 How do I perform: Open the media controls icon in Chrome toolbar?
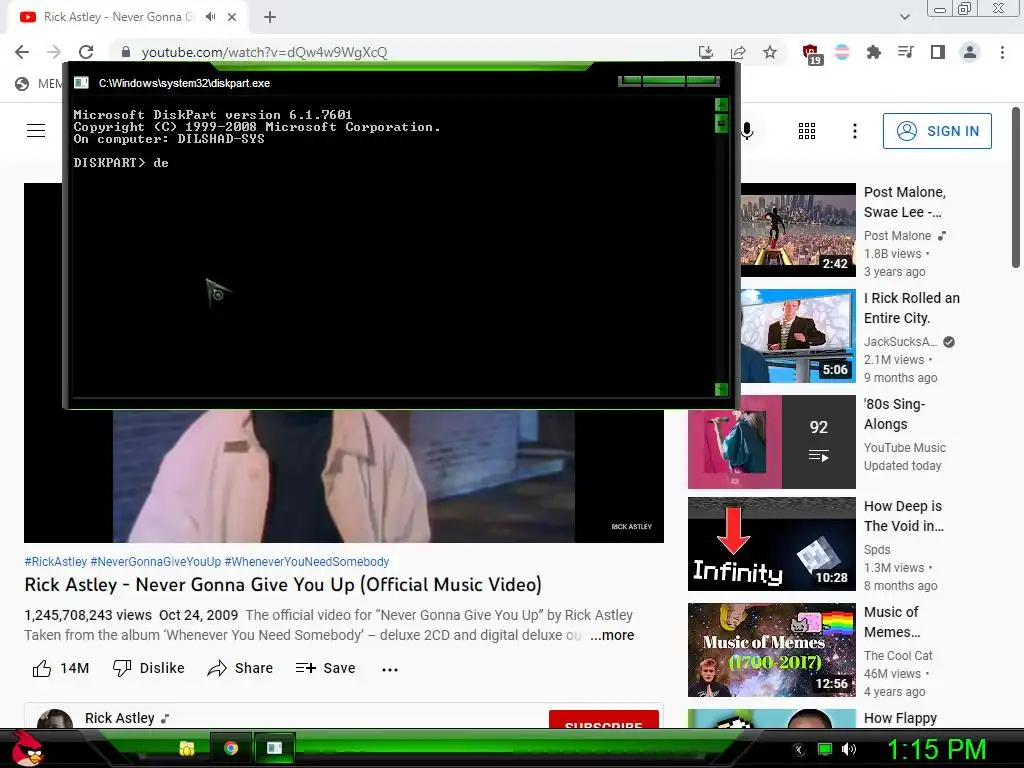[905, 52]
